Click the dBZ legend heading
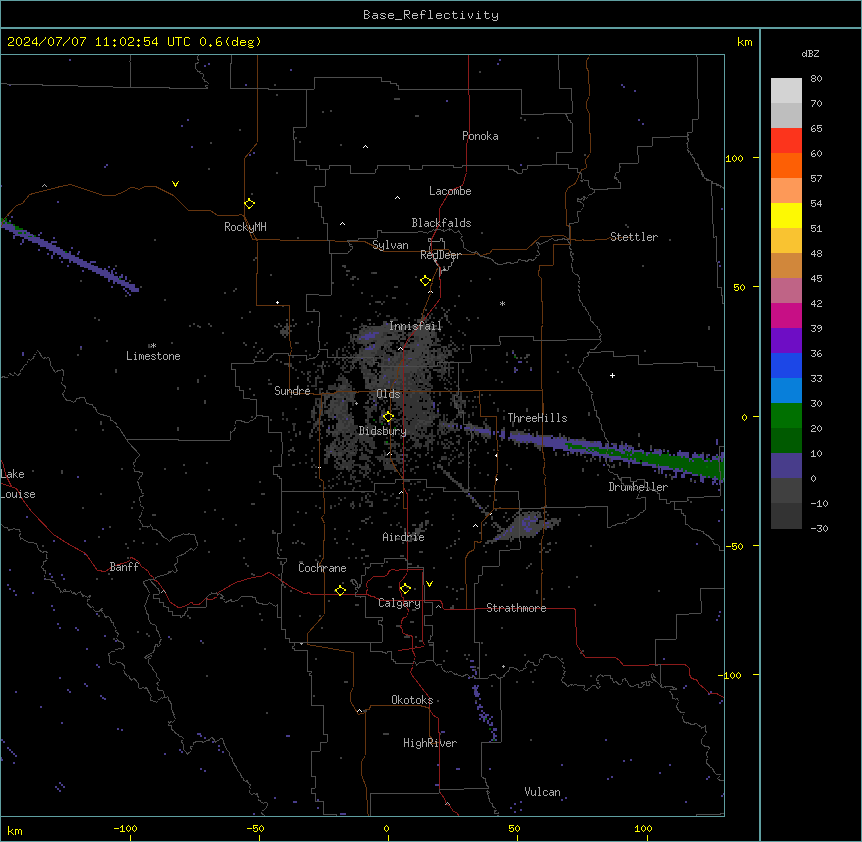 point(810,53)
